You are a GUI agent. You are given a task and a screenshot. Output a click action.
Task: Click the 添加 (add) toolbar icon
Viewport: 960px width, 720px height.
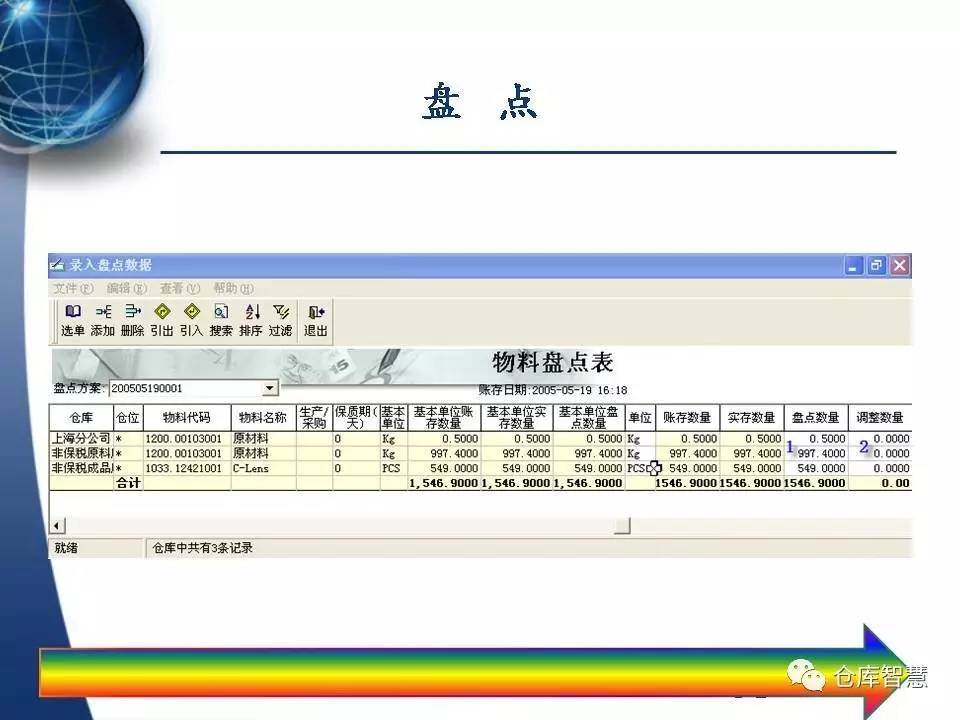tap(103, 319)
